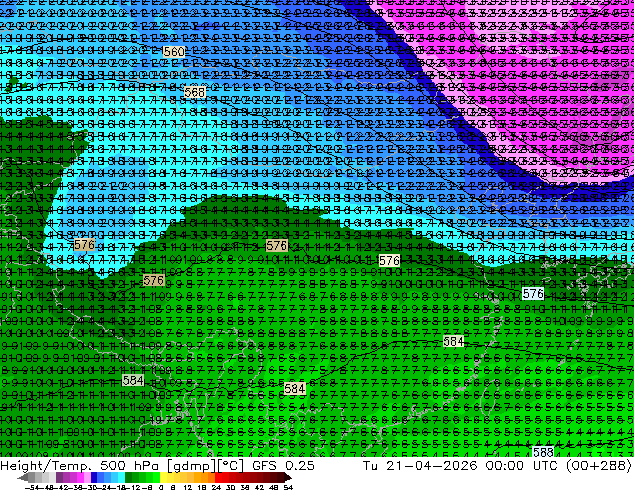Click the 'GFS 0.25' model text
The width and height of the screenshot is (634, 490).
283,465
